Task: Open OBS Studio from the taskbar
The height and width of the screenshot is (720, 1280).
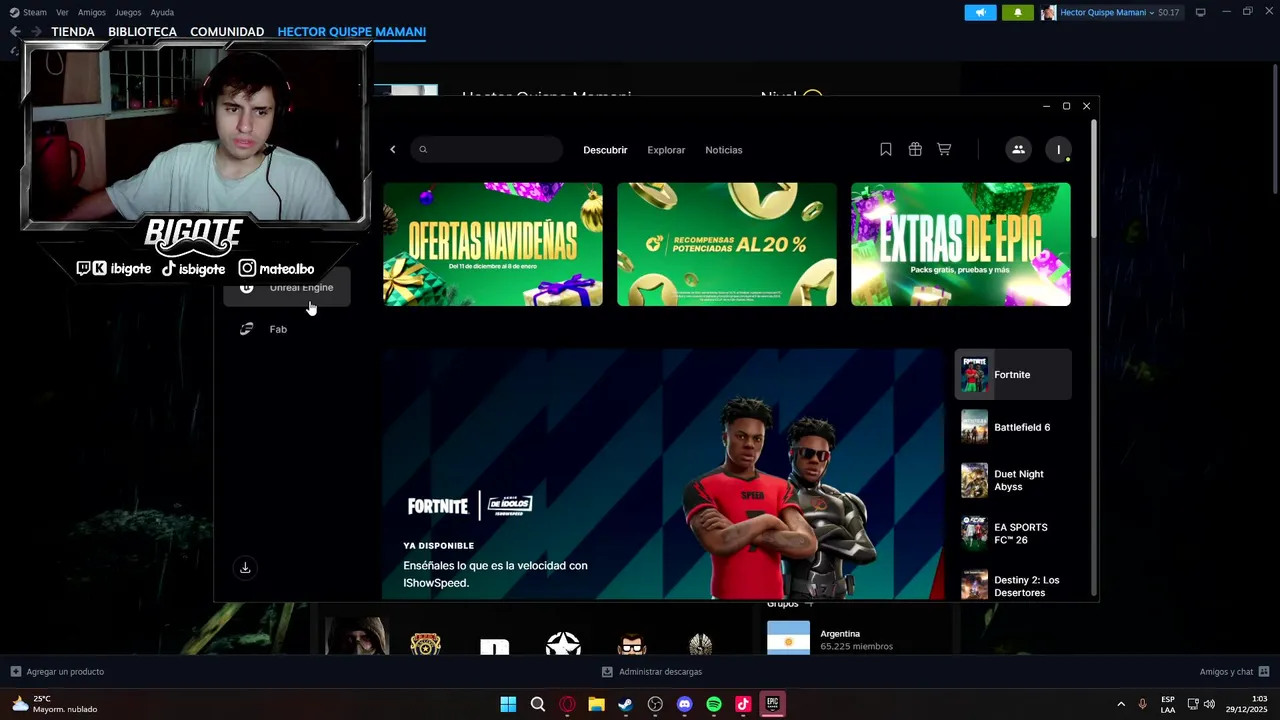Action: 655,704
